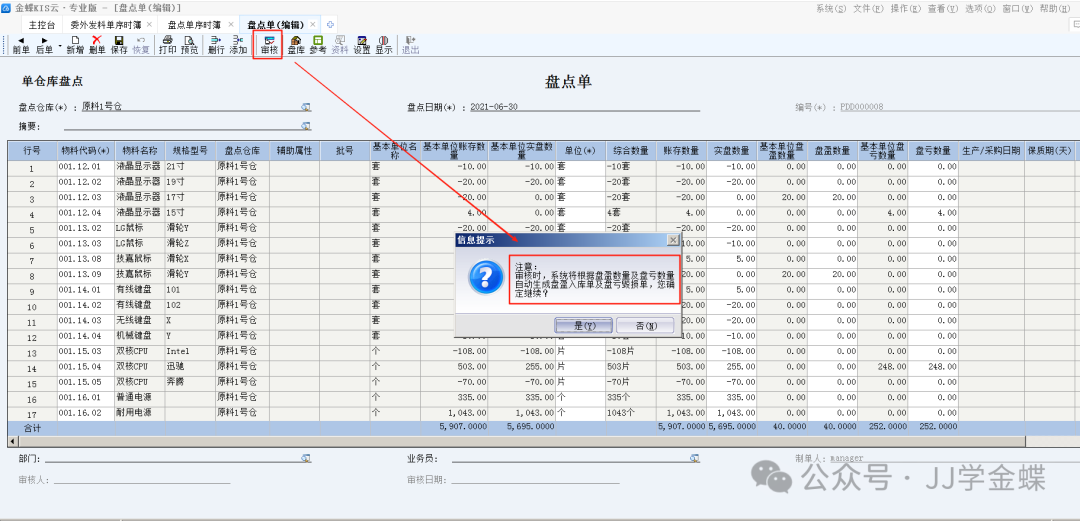Open the 业务员 field lookup selector

click(x=694, y=459)
